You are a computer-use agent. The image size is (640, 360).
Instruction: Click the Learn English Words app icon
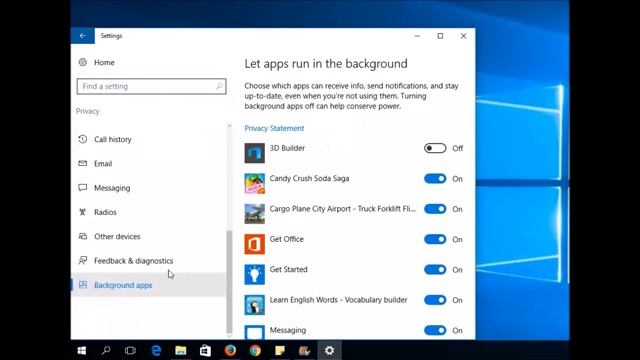point(255,305)
